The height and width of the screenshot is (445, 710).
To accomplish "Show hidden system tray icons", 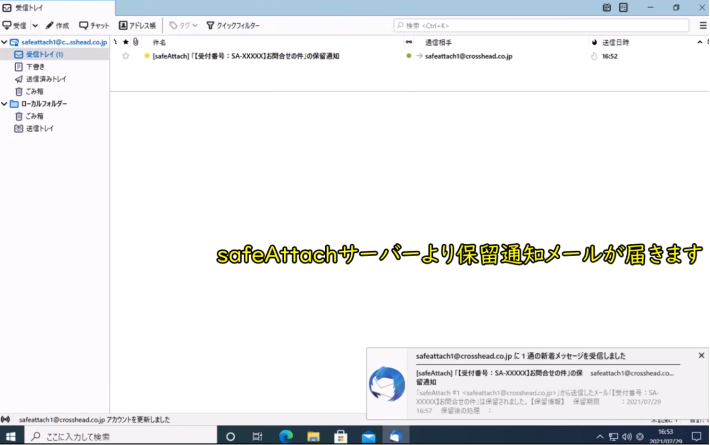I will (600, 436).
